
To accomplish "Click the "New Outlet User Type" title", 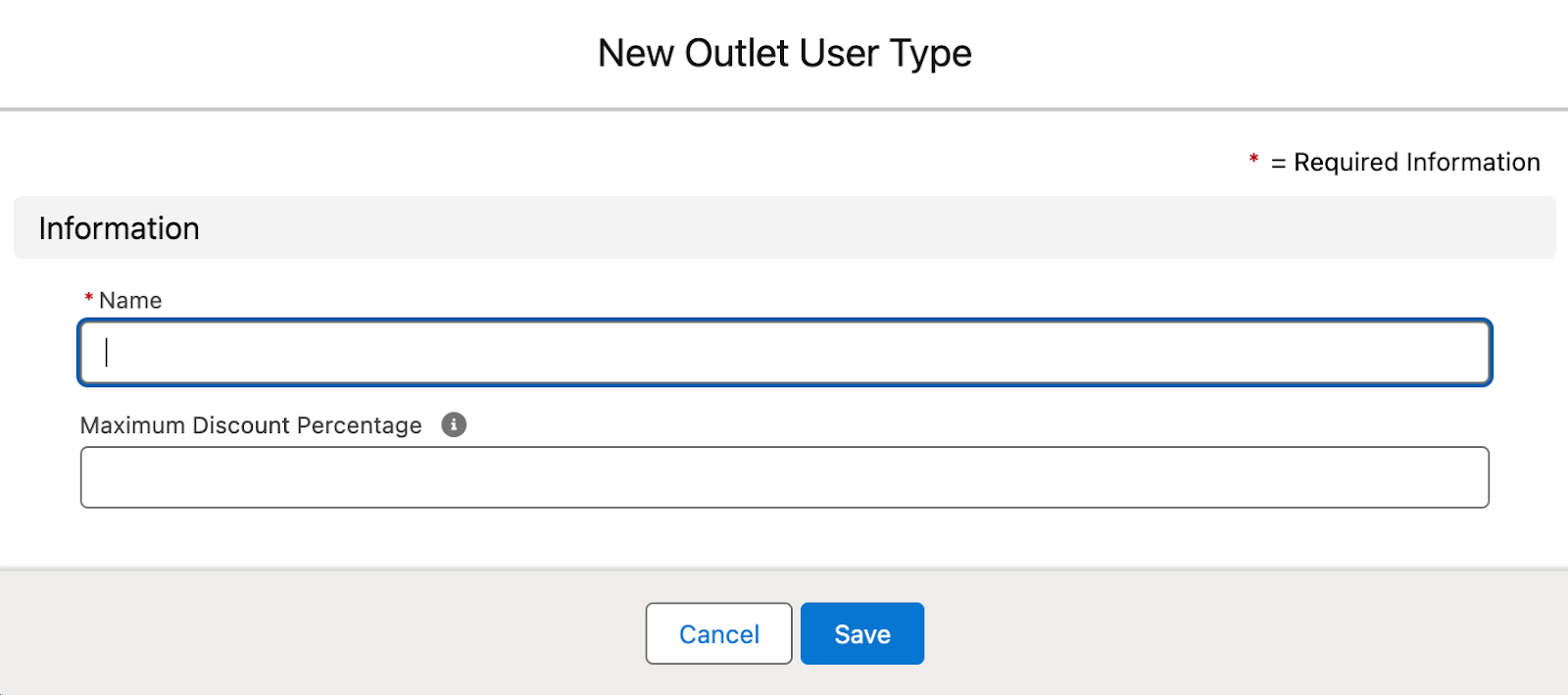I will [x=784, y=53].
